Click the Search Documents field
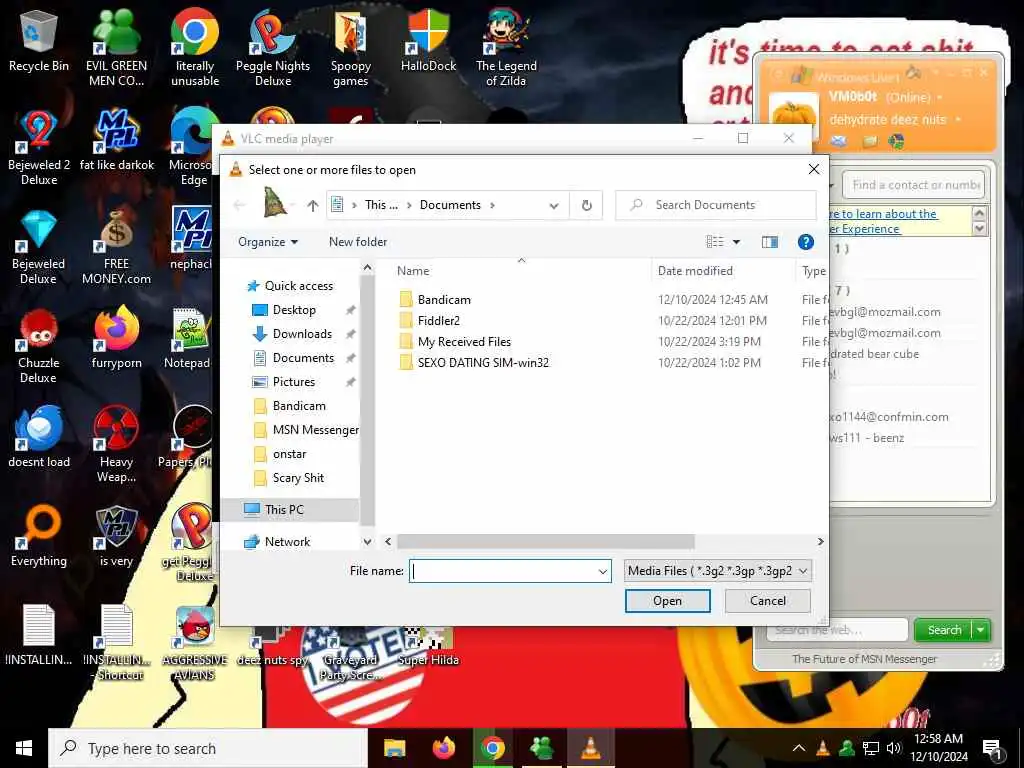 pyautogui.click(x=716, y=205)
